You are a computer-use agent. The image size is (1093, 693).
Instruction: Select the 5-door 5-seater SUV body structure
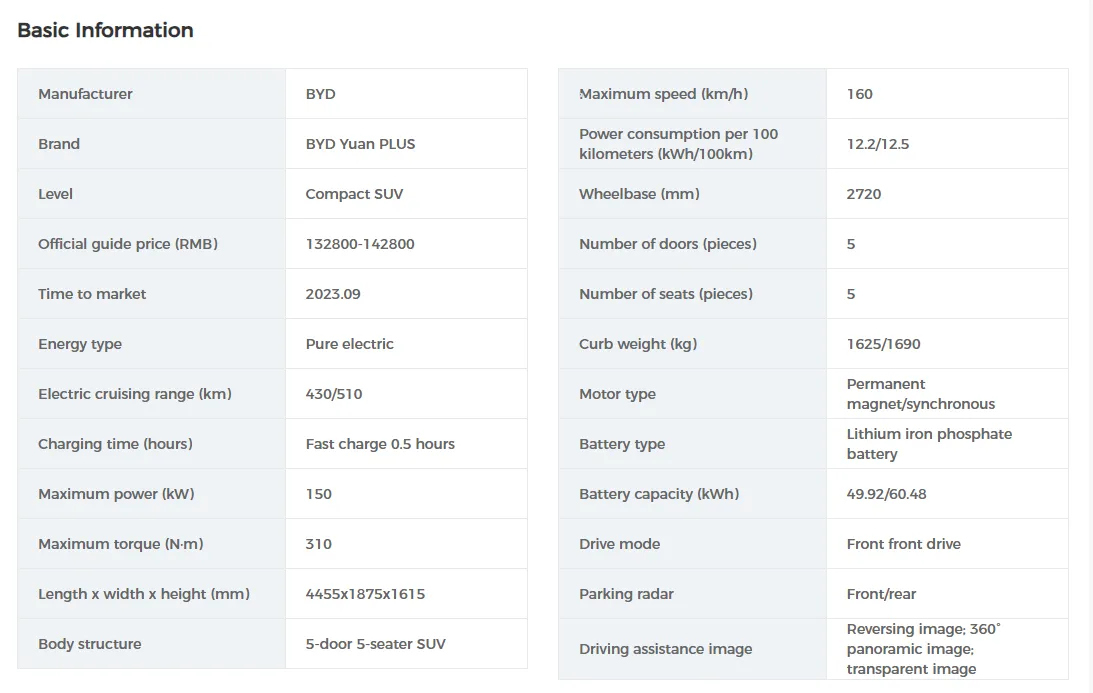[377, 644]
